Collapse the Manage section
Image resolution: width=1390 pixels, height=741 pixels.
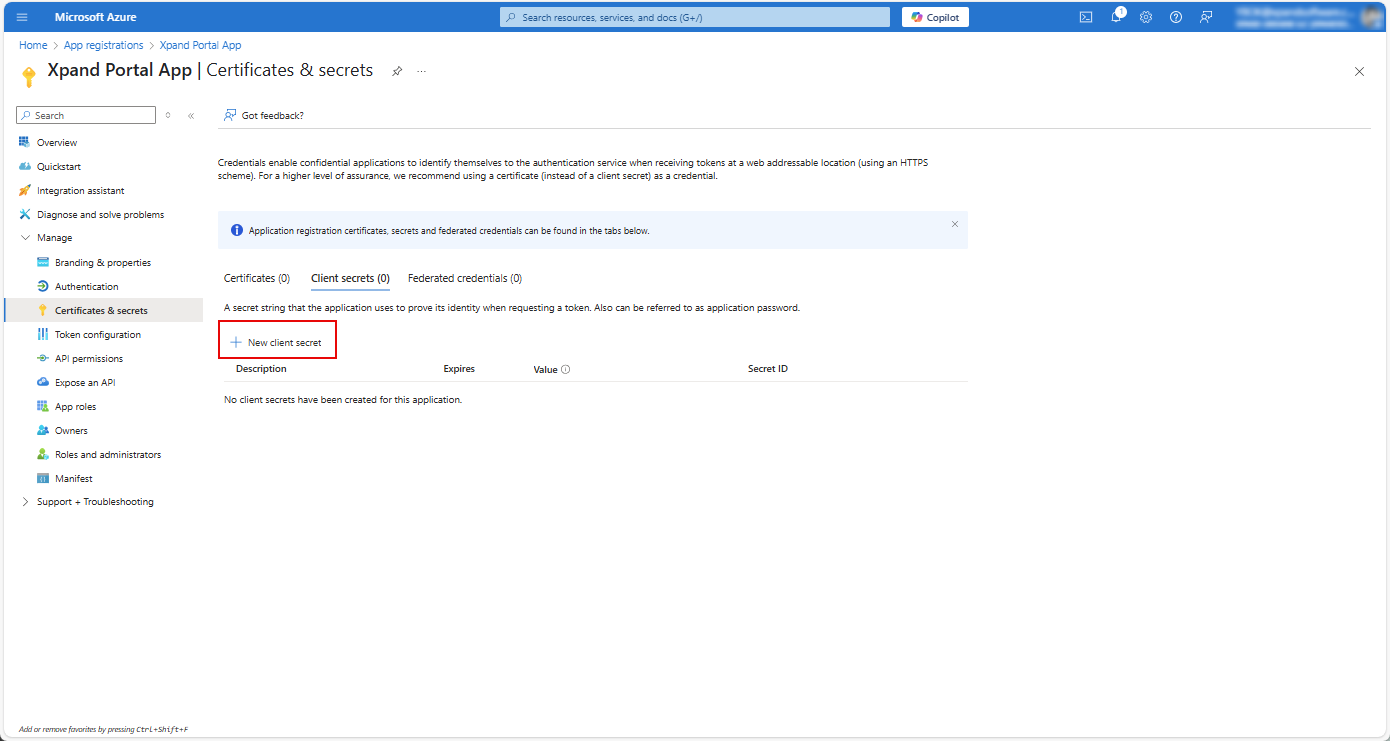pyautogui.click(x=26, y=238)
